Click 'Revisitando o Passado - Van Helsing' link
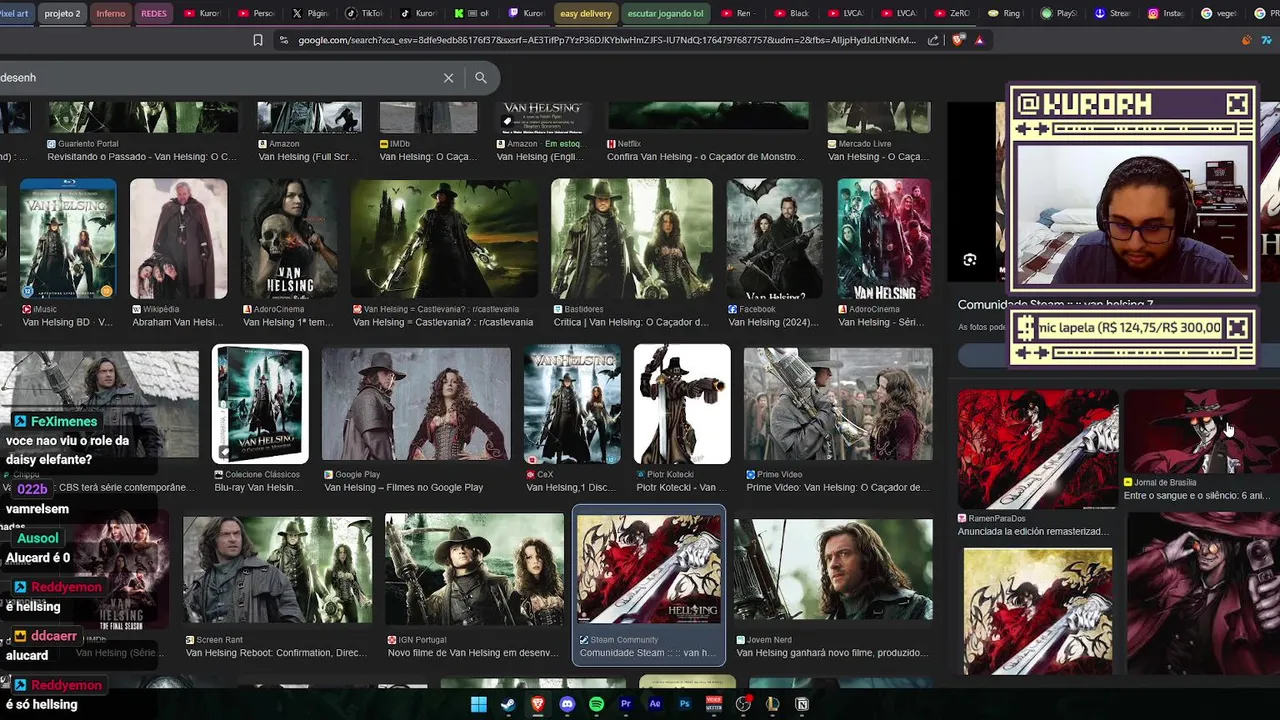This screenshot has height=720, width=1280. coord(143,157)
